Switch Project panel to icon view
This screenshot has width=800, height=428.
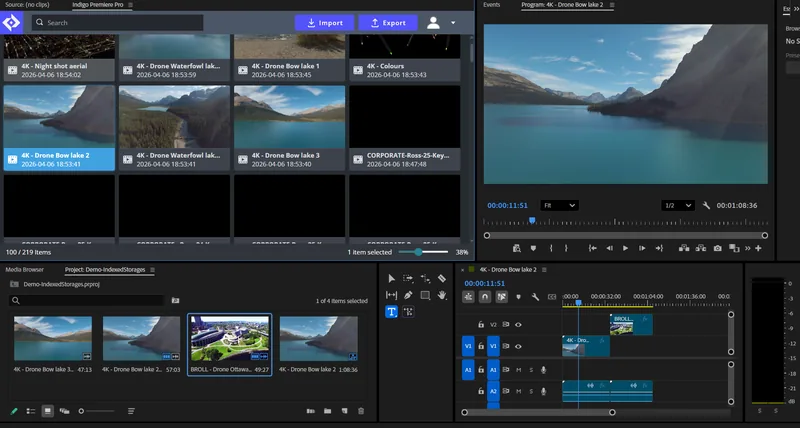[x=47, y=411]
